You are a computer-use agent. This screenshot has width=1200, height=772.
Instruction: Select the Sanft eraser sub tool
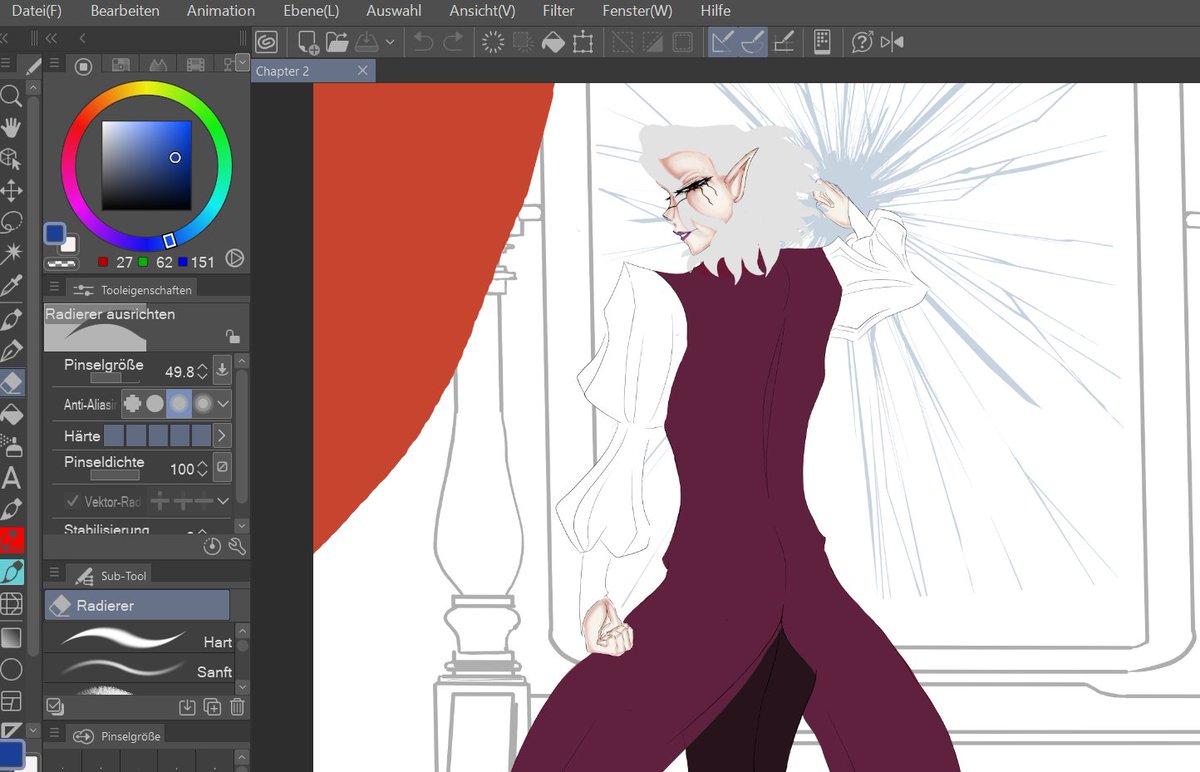point(139,669)
